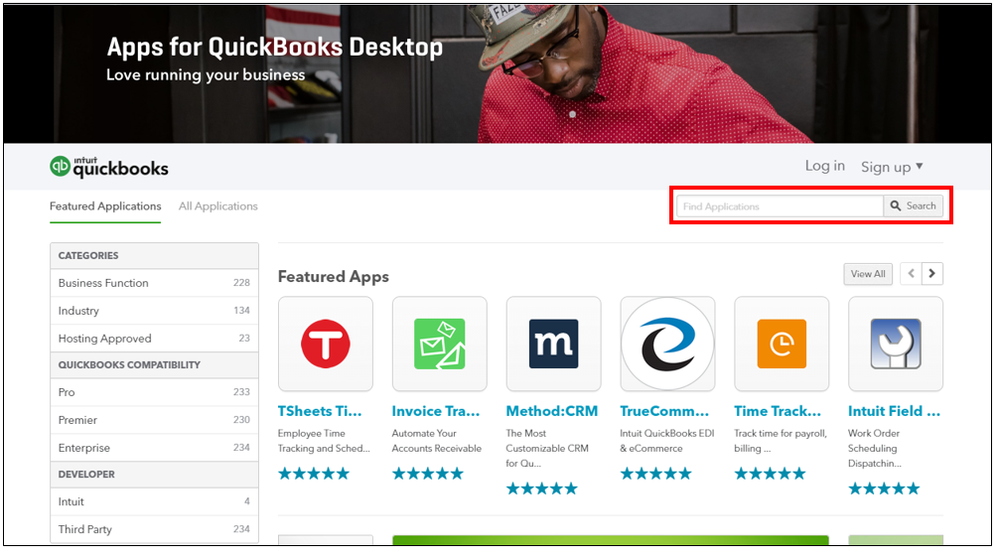
Task: Open the Time Tracker orange clock icon
Action: [782, 344]
